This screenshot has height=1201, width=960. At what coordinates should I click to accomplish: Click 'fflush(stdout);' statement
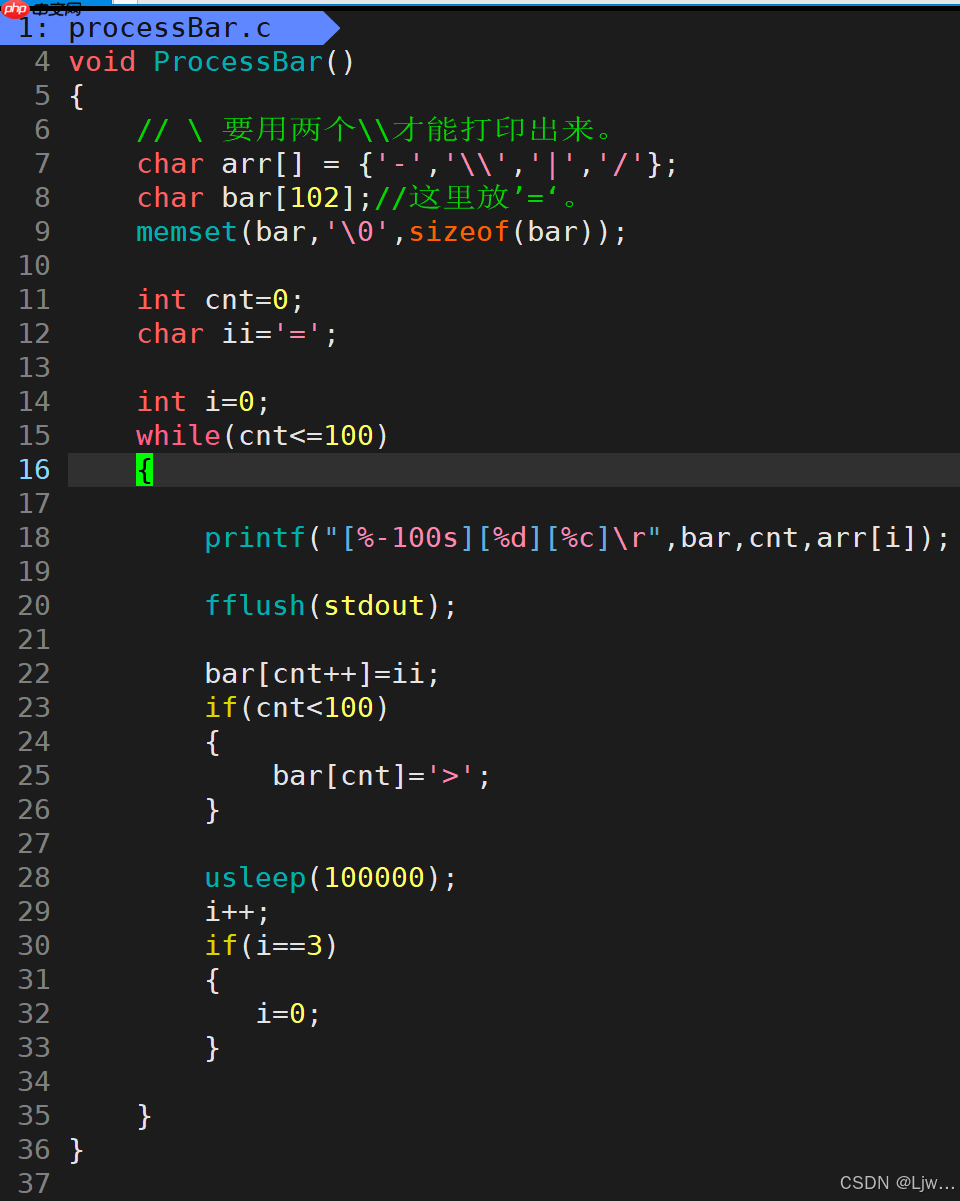(331, 606)
